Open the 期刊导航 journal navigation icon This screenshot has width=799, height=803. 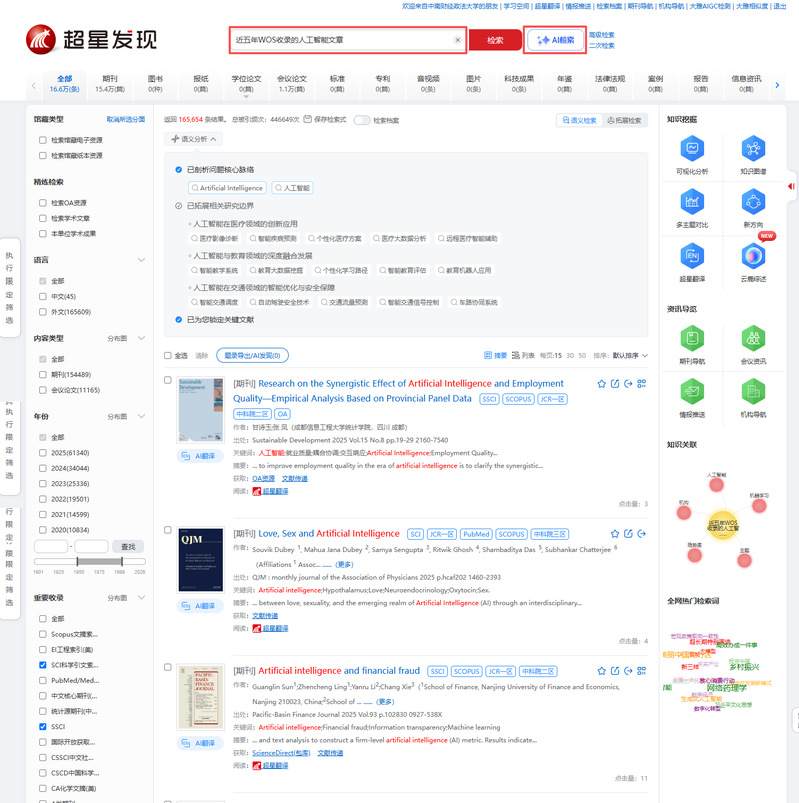pyautogui.click(x=690, y=340)
